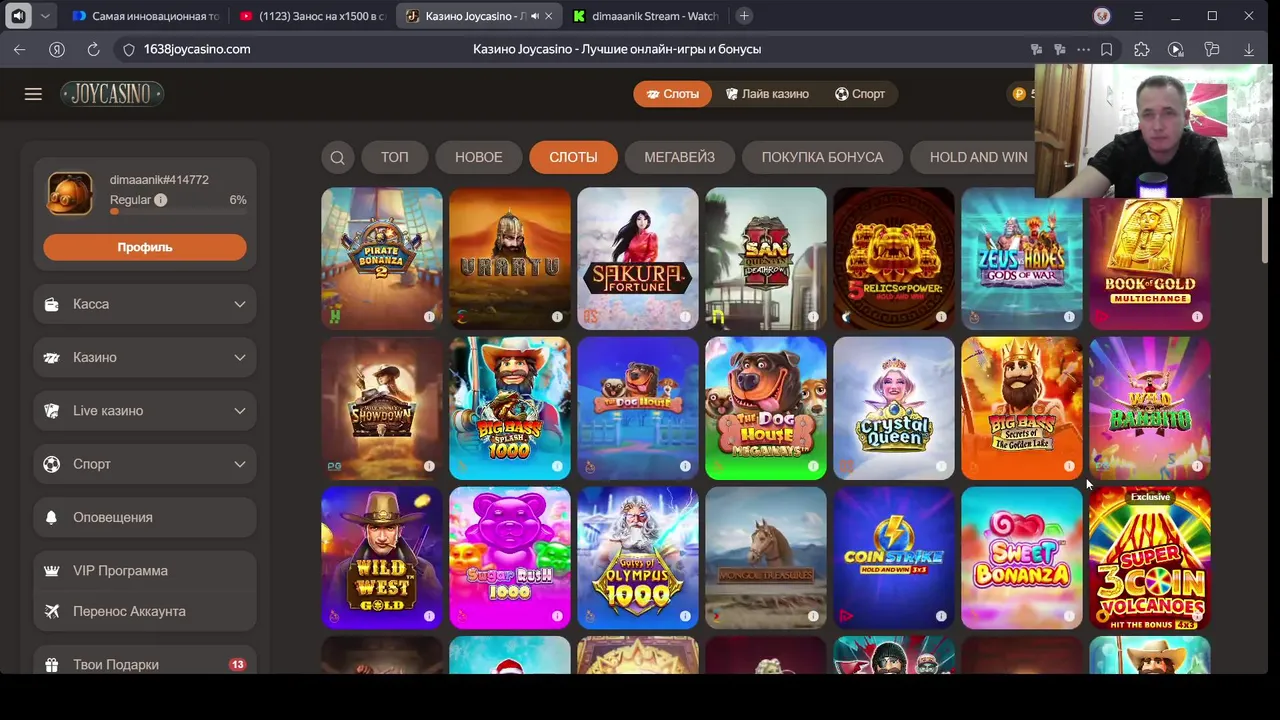Click info icon on Crystal Queen tile
Image resolution: width=1280 pixels, height=720 pixels.
pos(941,466)
